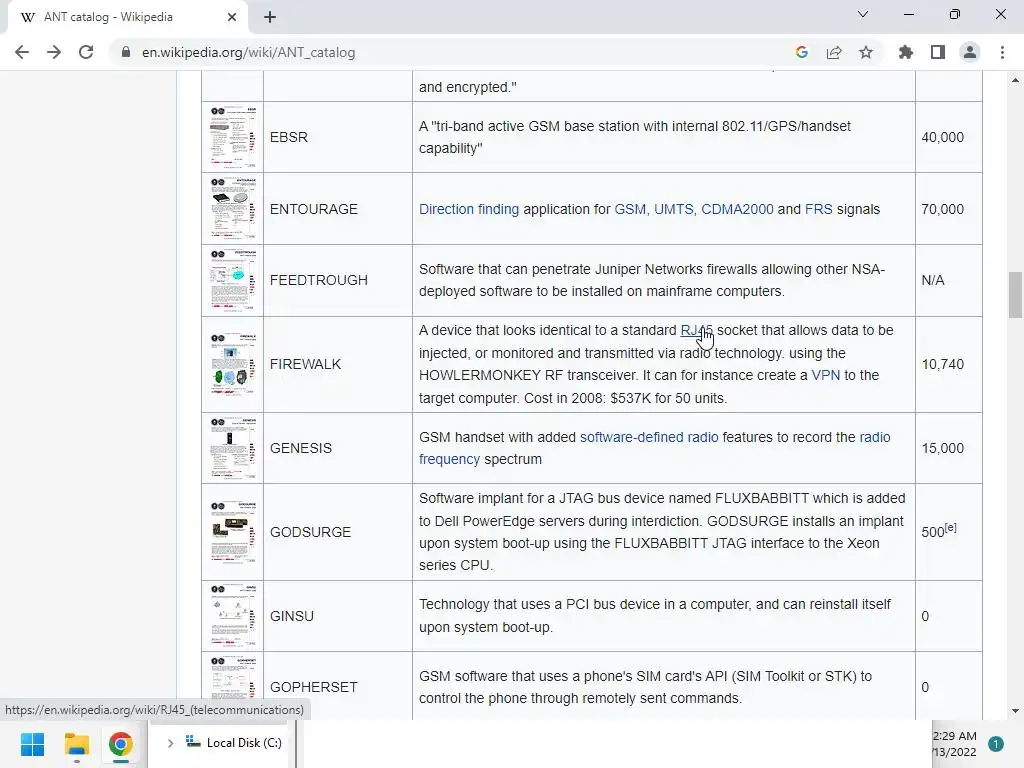Open the Chrome profile avatar
This screenshot has width=1024, height=768.
970,52
